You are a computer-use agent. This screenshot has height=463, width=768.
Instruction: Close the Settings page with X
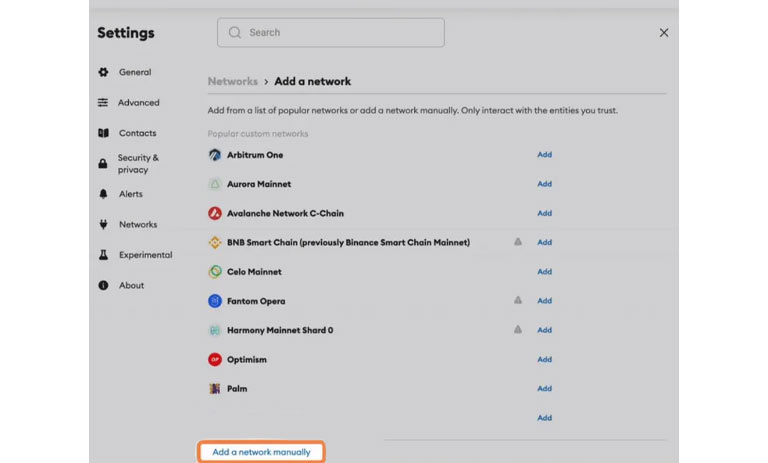pos(664,33)
